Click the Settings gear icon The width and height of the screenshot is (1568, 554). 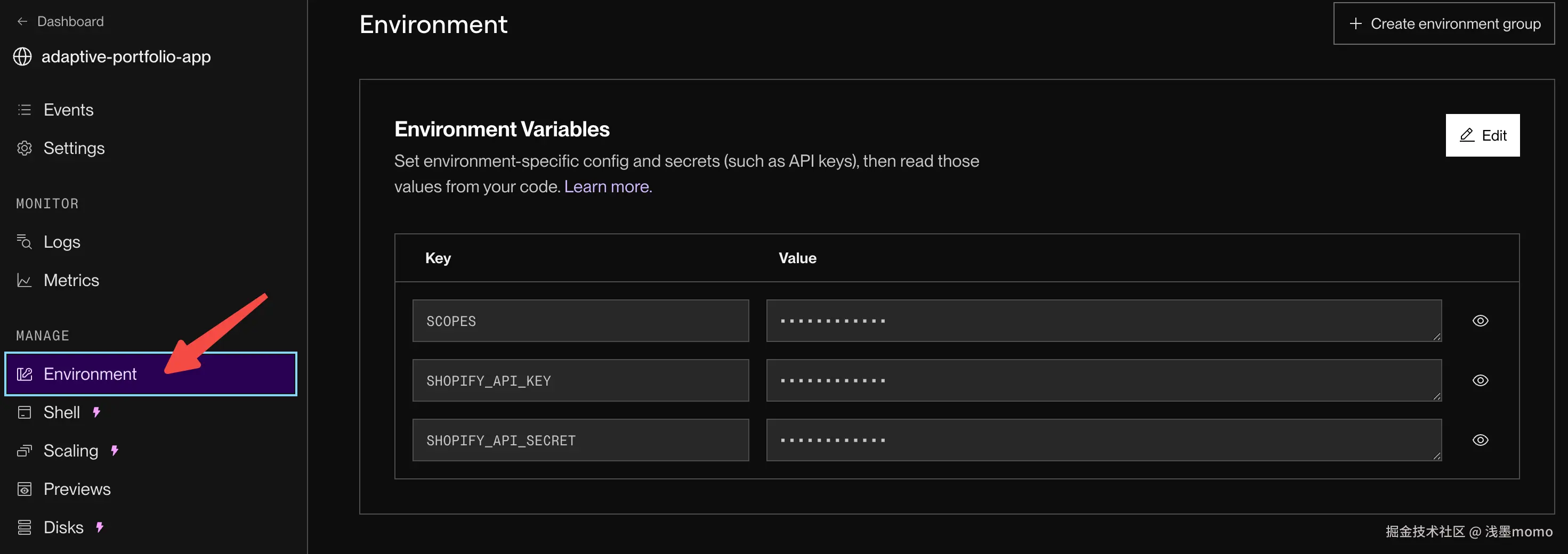25,149
